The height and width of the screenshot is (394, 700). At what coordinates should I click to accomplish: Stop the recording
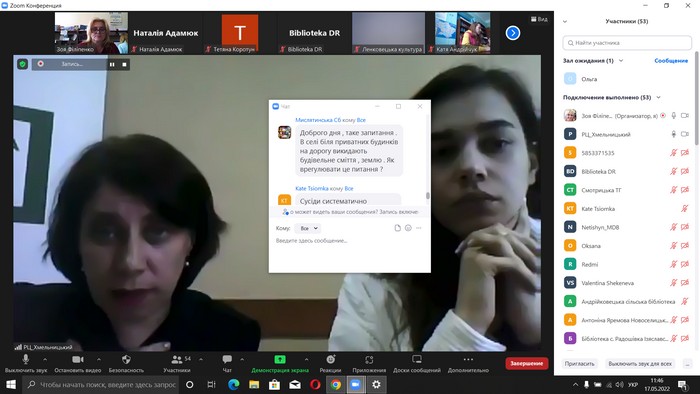[125, 64]
